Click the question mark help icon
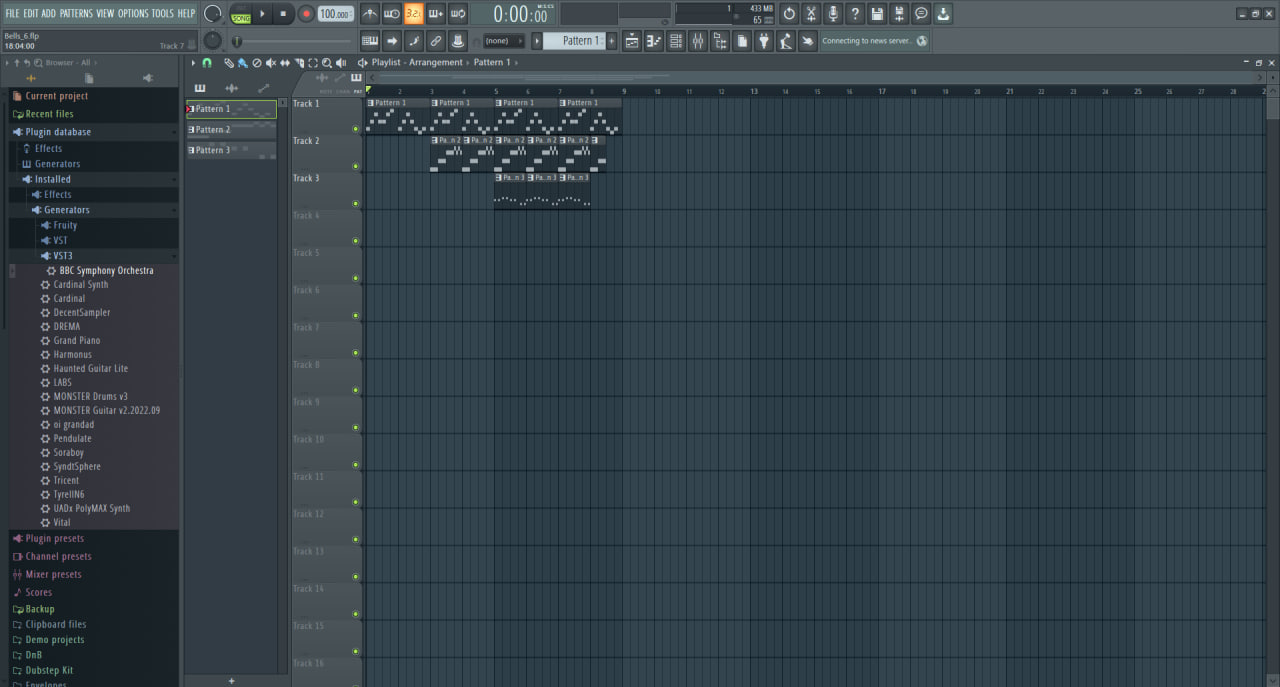Screen dimensions: 1280x687 (x=855, y=14)
